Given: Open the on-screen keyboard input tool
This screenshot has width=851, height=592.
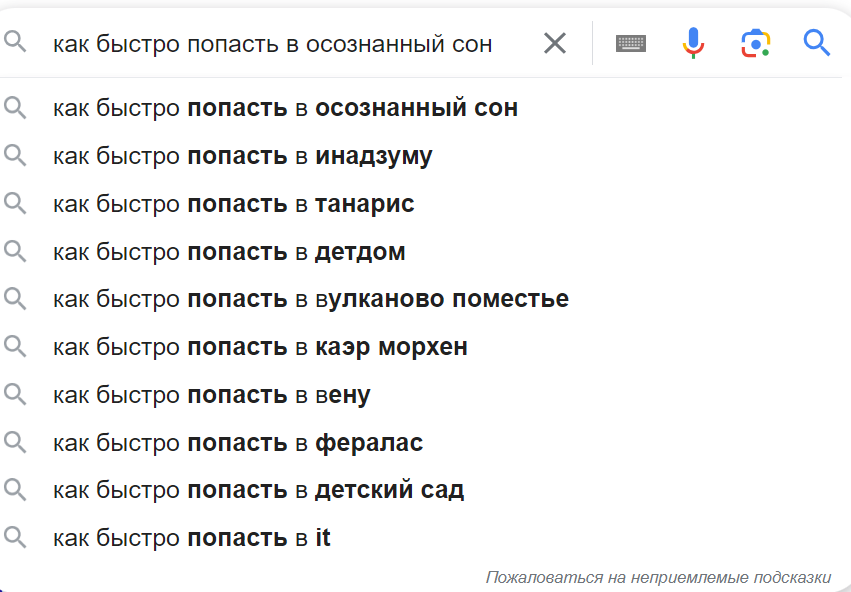Looking at the screenshot, I should pos(631,43).
